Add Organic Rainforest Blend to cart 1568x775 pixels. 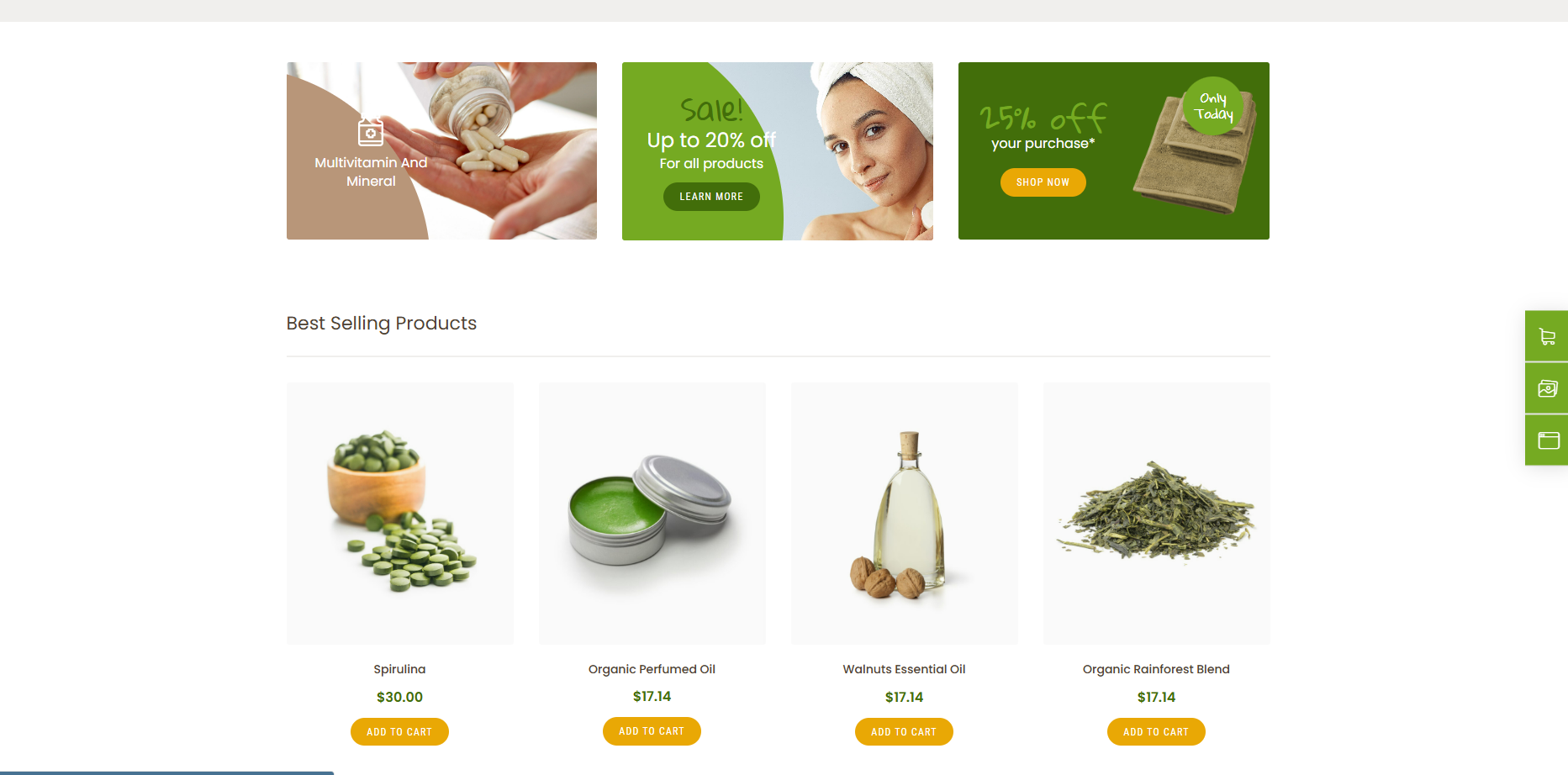[x=1156, y=732]
